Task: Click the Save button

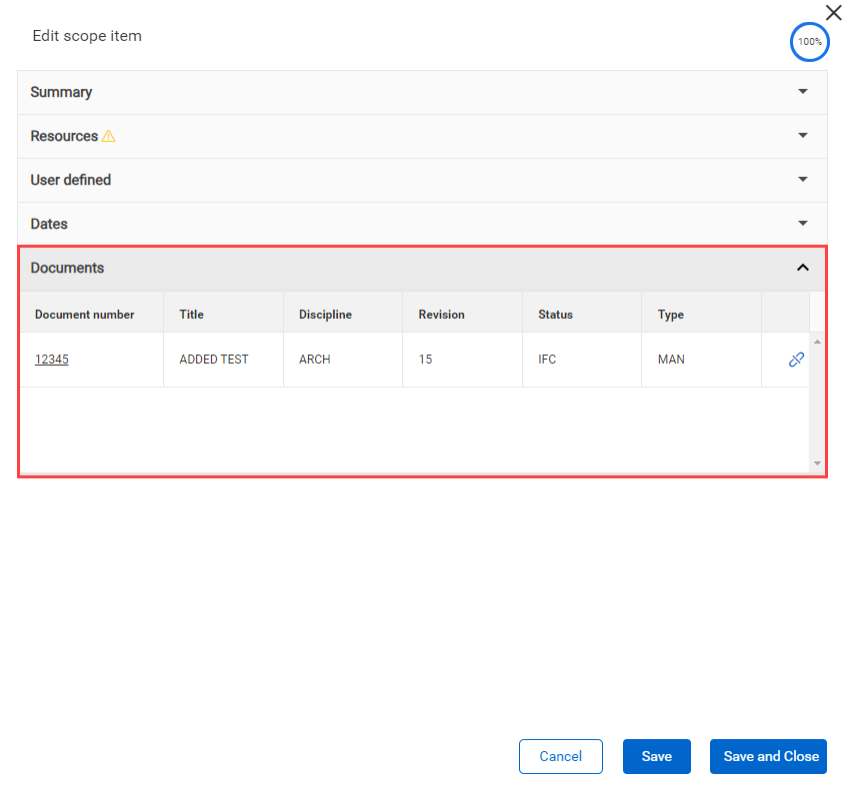Action: pos(656,757)
